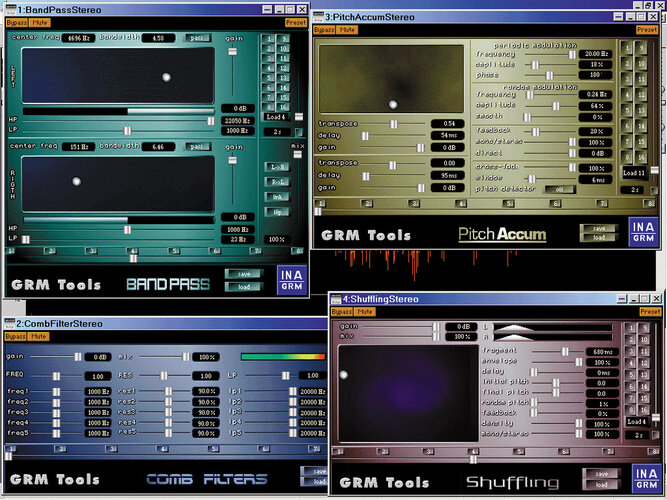Open system menu icon of 2:CombFilterStereo title bar
Image resolution: width=667 pixels, height=500 pixels.
click(x=9, y=323)
